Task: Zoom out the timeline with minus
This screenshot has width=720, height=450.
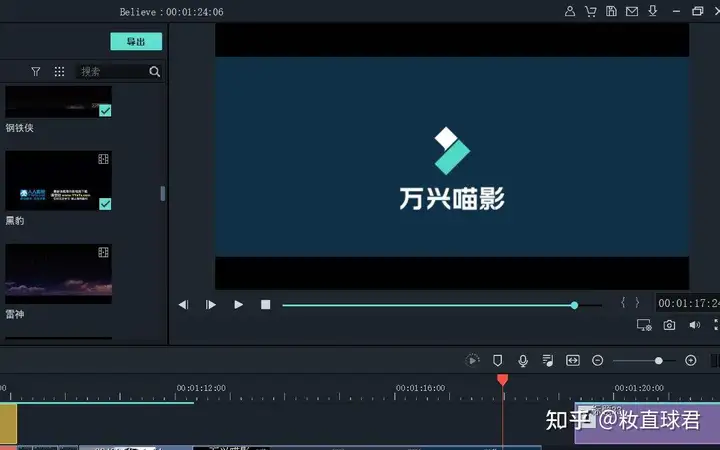Action: (x=597, y=360)
